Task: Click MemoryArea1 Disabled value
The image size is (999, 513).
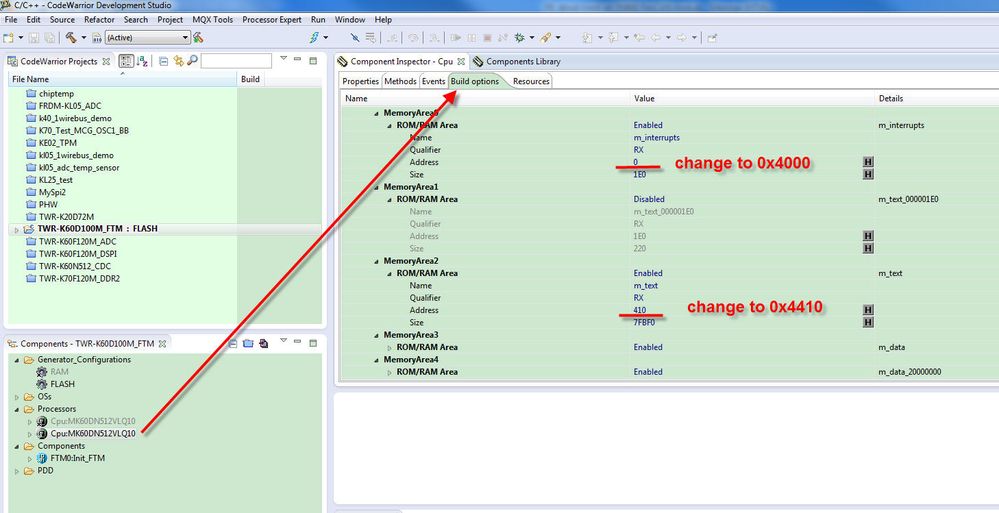Action: click(649, 199)
